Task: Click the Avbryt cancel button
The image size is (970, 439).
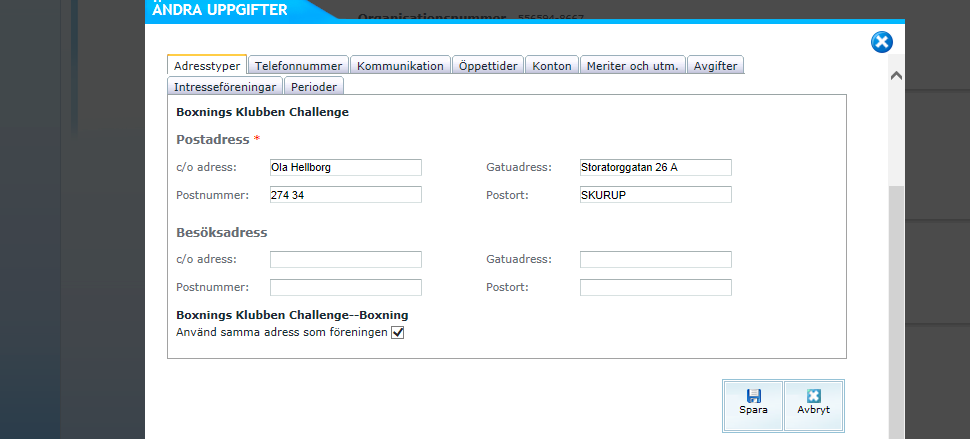Action: click(813, 406)
